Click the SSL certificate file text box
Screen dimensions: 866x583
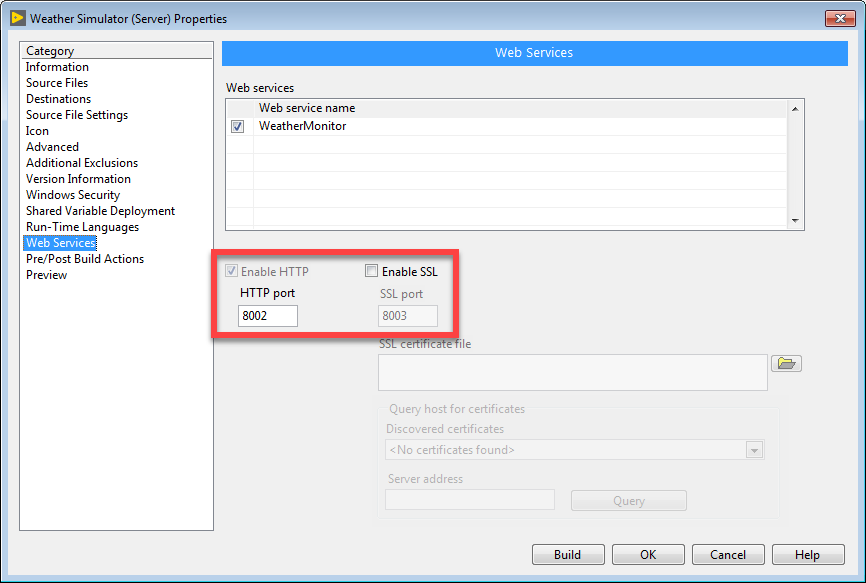(x=572, y=372)
